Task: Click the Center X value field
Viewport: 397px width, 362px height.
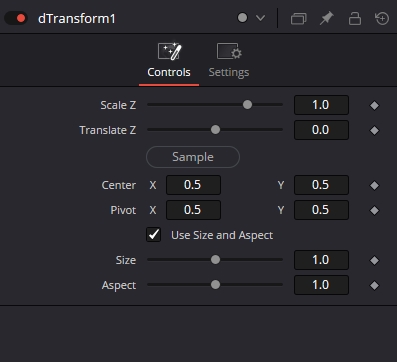Action: click(193, 185)
